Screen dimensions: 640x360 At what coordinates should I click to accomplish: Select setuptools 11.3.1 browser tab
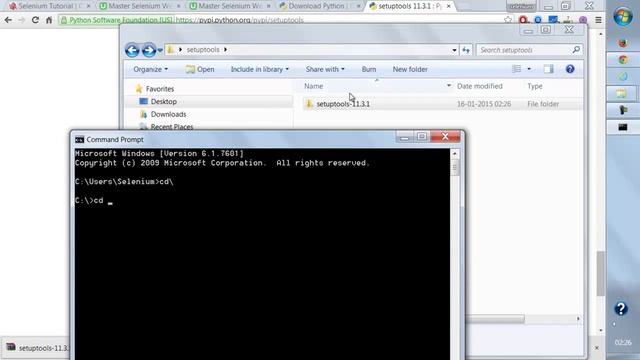point(409,6)
